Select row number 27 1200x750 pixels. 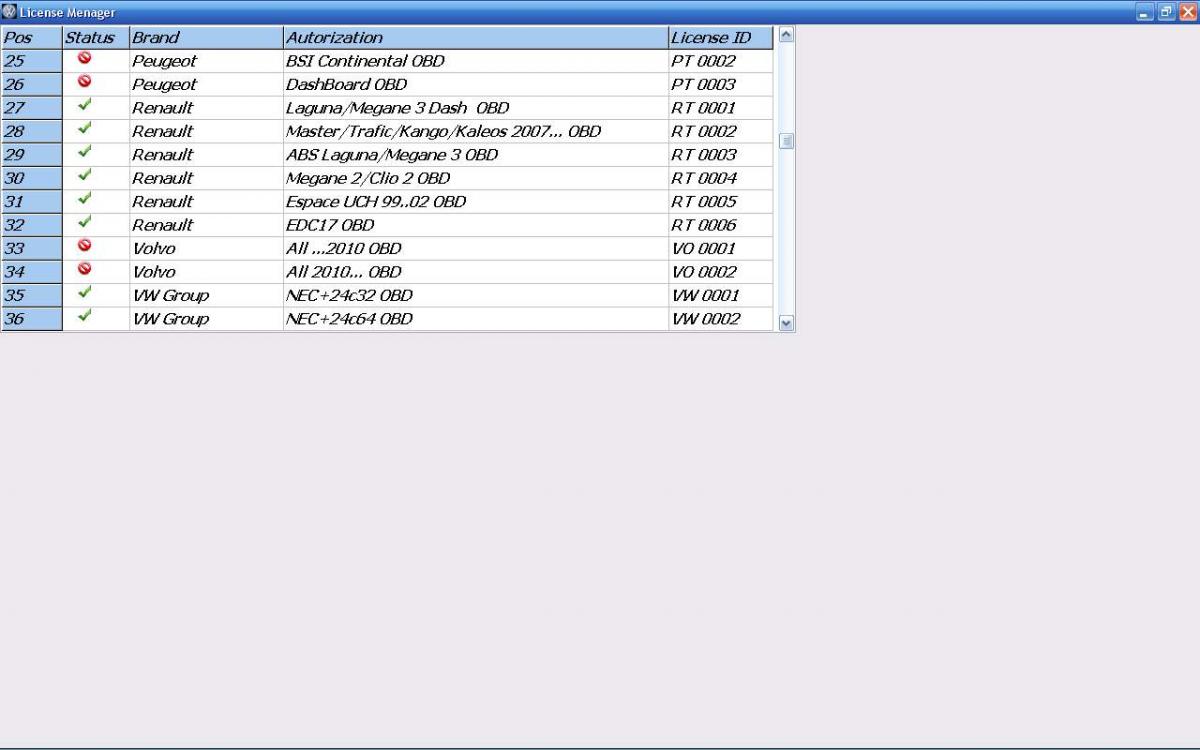pos(32,108)
